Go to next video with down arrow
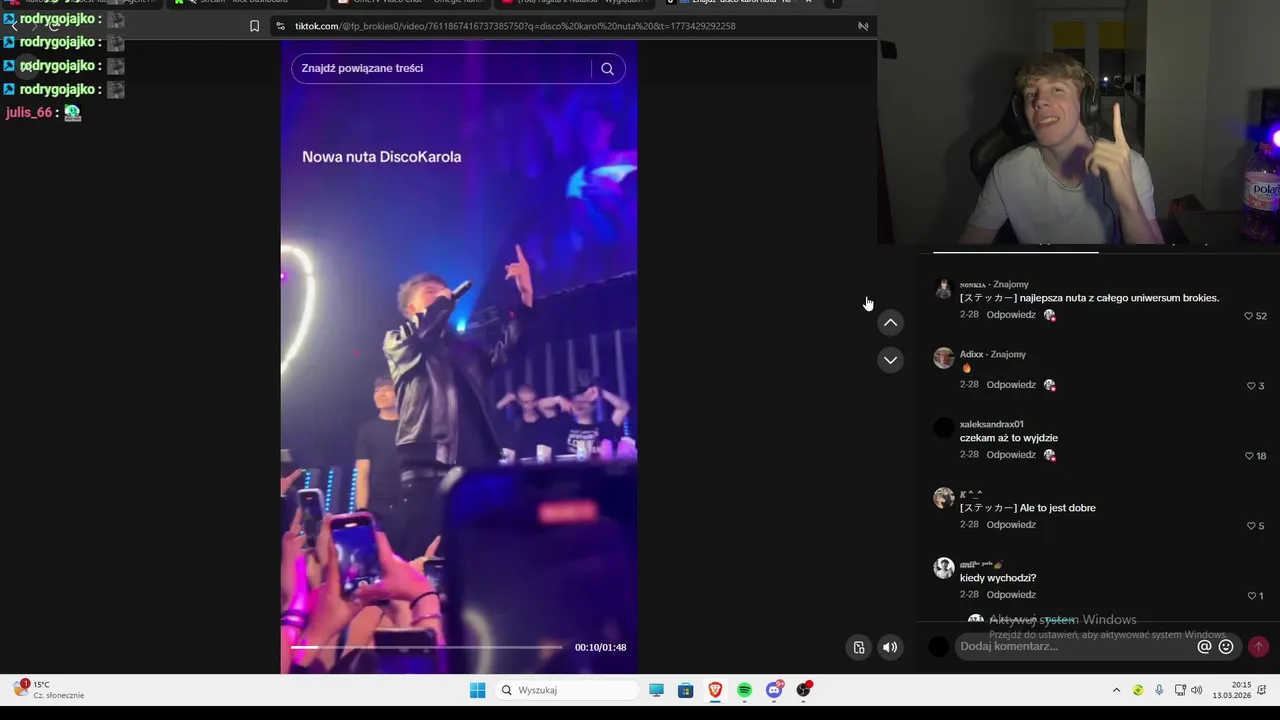 (890, 360)
